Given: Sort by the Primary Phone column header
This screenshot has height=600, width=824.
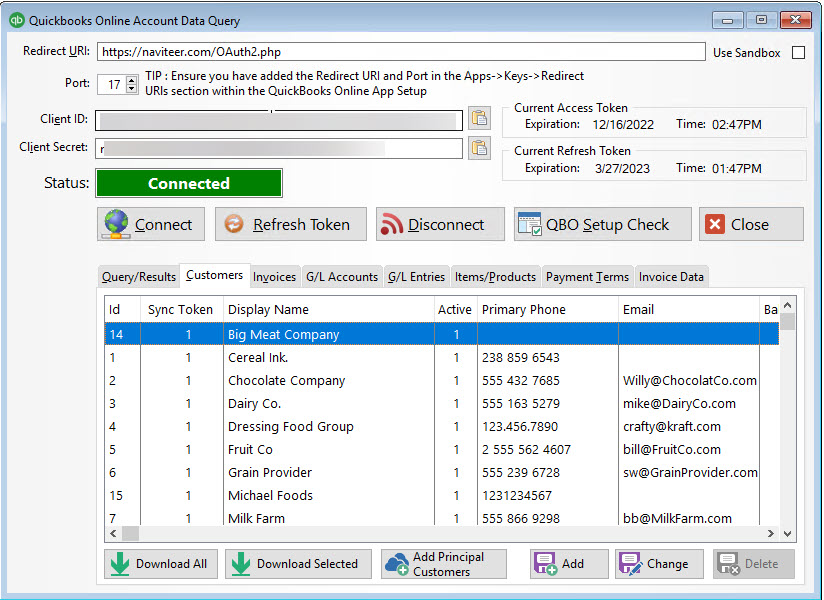Looking at the screenshot, I should (548, 309).
